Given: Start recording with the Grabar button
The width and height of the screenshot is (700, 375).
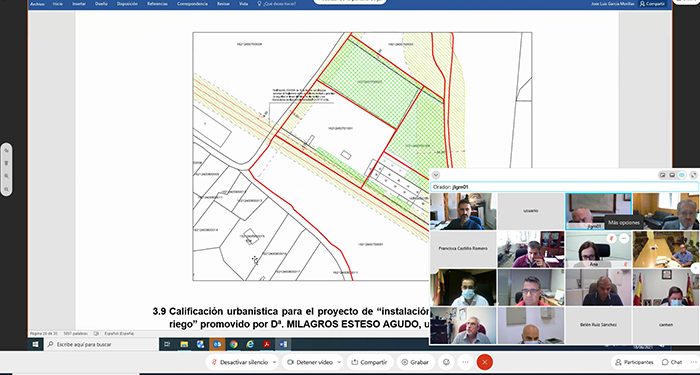Looking at the screenshot, I should point(415,362).
